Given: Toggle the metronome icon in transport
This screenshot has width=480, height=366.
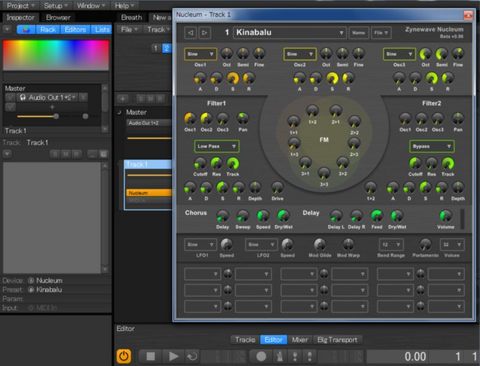Looking at the screenshot, I should point(279,357).
